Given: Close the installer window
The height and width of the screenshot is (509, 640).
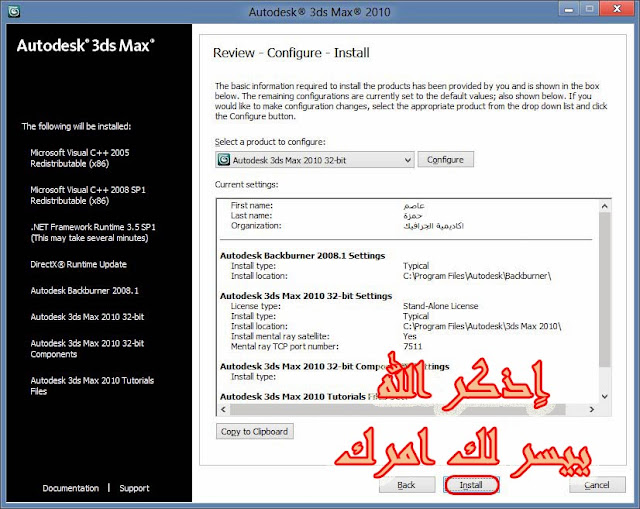Looking at the screenshot, I should pos(617,9).
